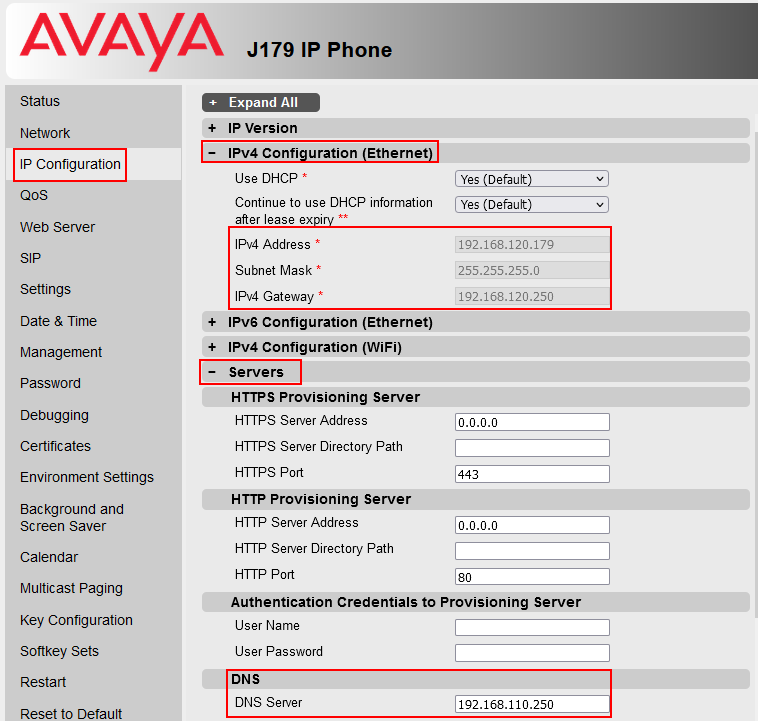Go to the QoS page
Screen dimensions: 758x721
(x=34, y=195)
